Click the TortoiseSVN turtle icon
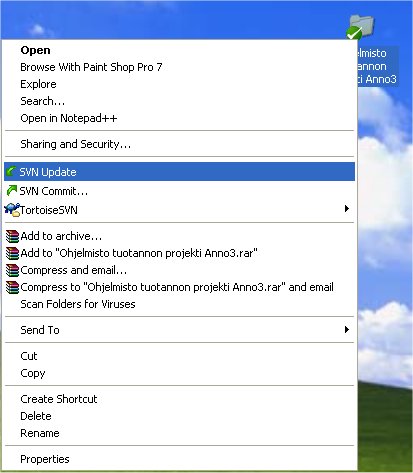The image size is (413, 473). 12,210
